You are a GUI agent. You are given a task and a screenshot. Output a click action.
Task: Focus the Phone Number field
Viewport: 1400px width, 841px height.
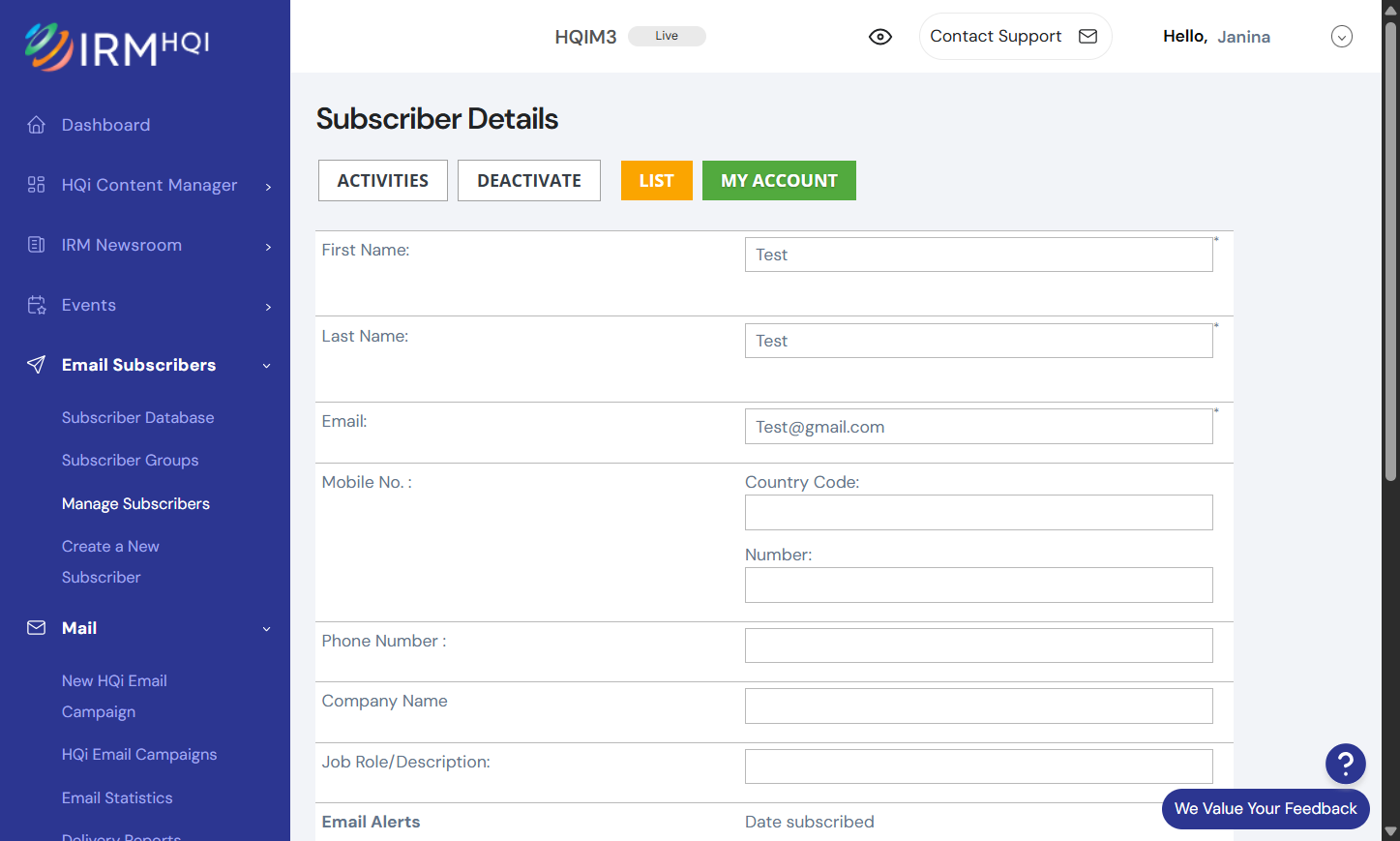pyautogui.click(x=979, y=646)
